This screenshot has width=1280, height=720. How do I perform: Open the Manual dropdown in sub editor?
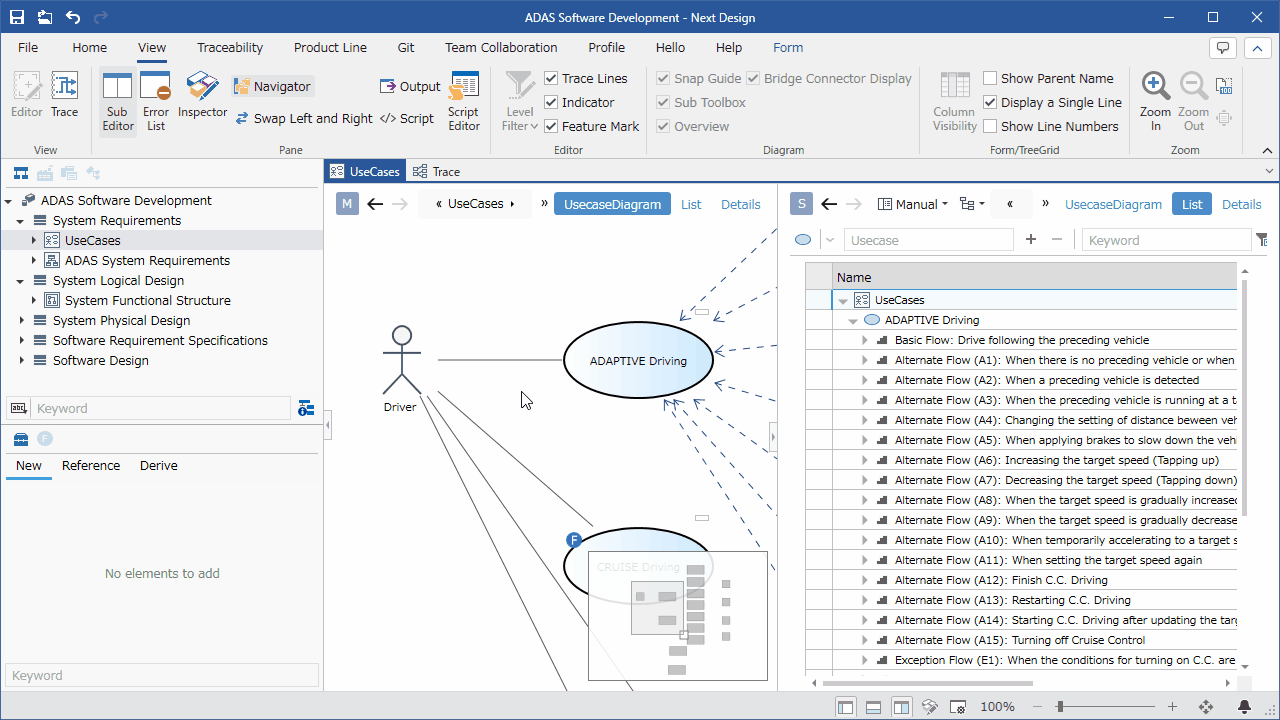913,204
